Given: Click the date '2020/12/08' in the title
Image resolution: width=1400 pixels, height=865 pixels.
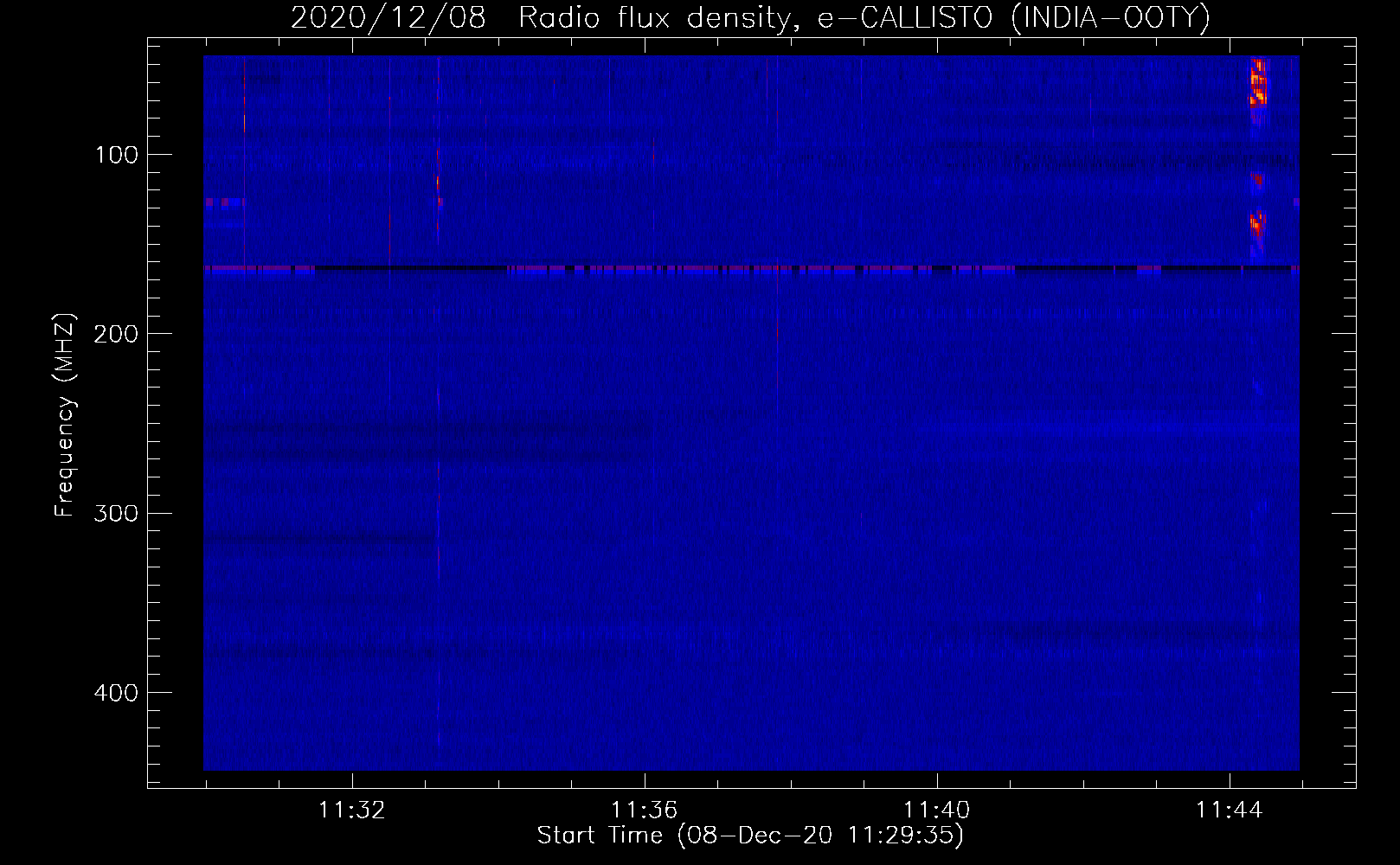Looking at the screenshot, I should 389,17.
